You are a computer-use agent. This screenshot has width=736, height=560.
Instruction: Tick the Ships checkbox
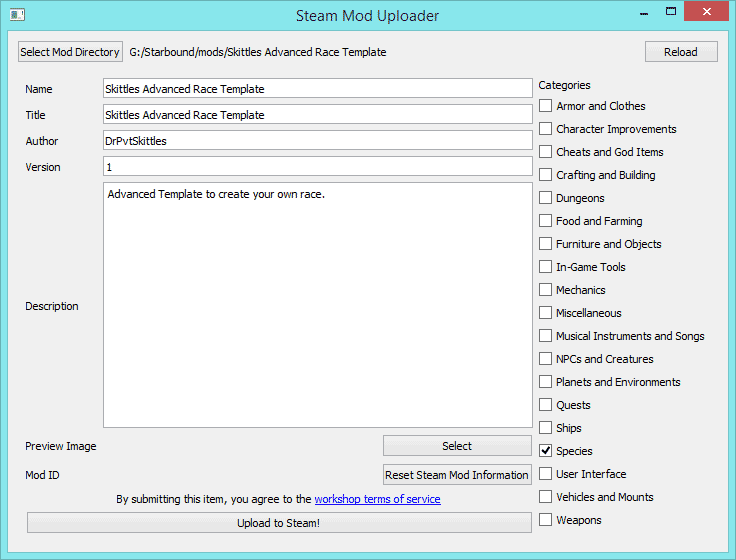click(x=545, y=428)
